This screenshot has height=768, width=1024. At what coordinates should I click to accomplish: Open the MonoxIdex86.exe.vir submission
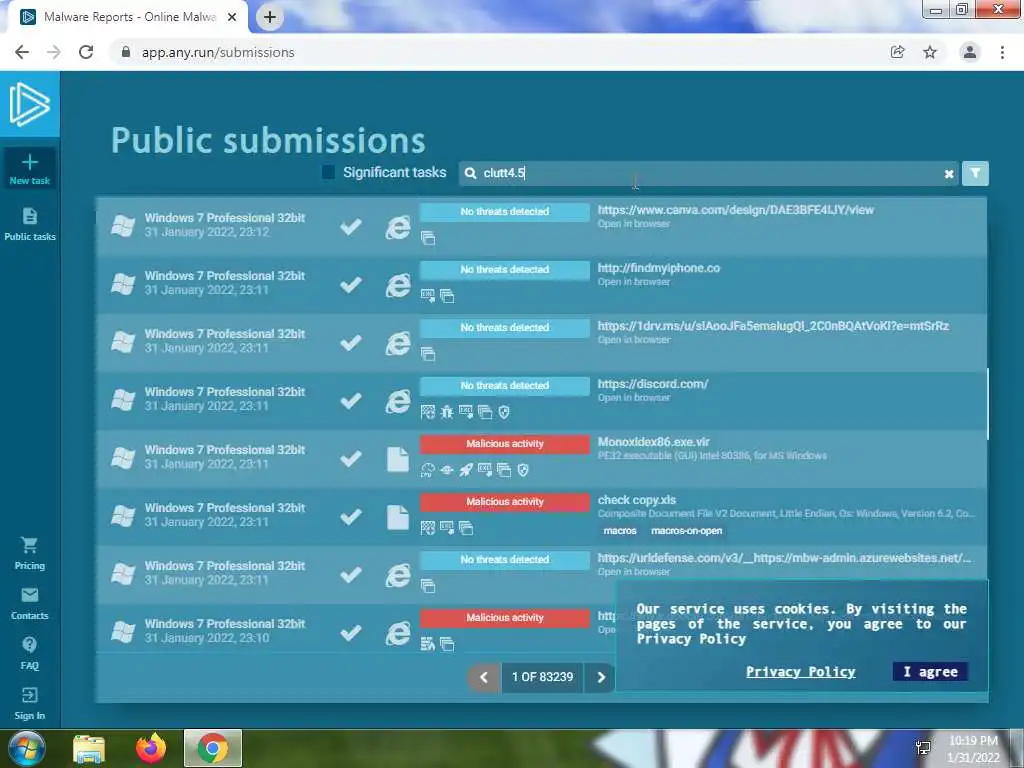653,442
